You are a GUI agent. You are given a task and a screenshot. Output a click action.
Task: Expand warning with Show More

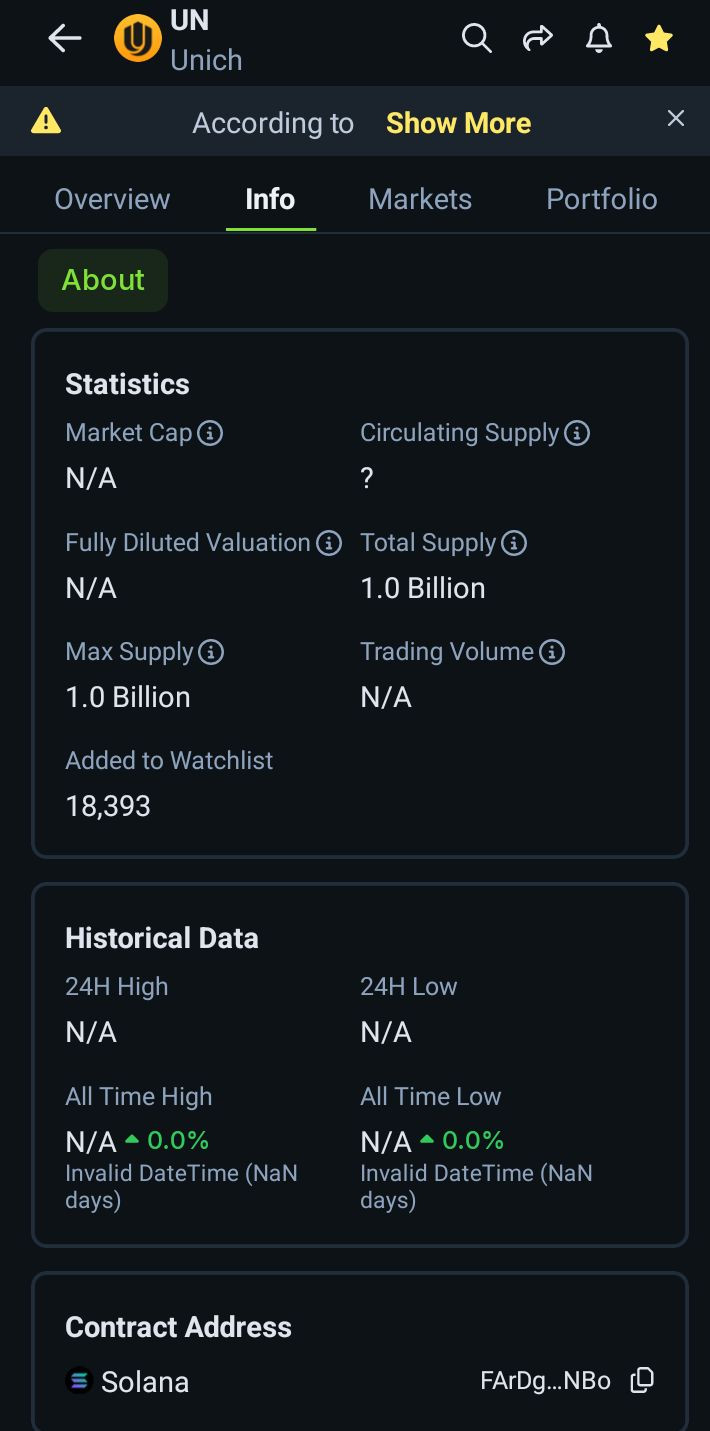pyautogui.click(x=458, y=123)
